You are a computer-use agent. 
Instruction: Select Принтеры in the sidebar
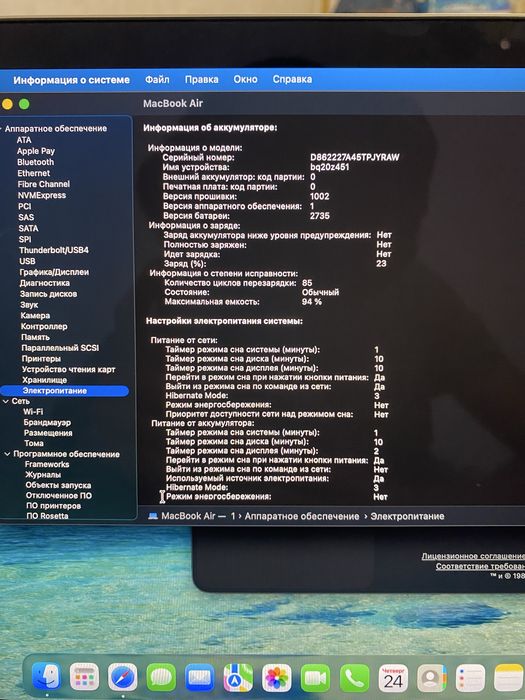pos(41,358)
